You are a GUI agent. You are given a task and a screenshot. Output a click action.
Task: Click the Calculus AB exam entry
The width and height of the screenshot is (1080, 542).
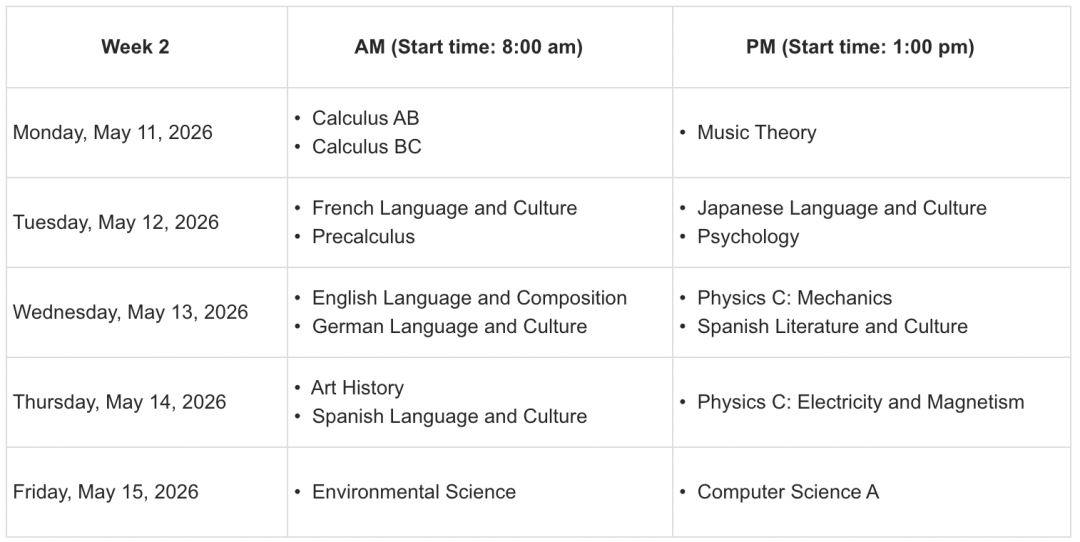coord(365,118)
